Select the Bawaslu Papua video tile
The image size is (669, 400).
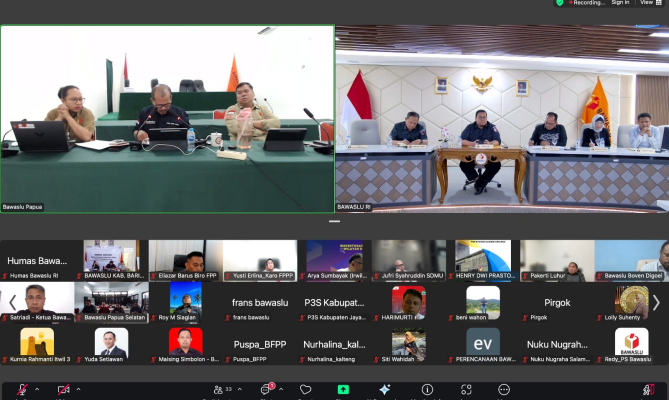(x=167, y=118)
